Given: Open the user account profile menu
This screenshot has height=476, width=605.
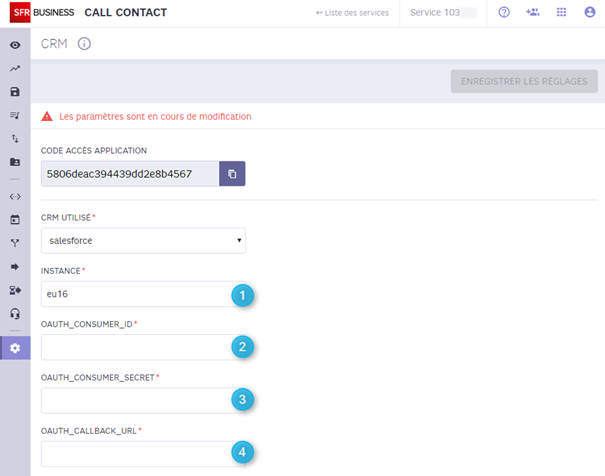Looking at the screenshot, I should [590, 12].
